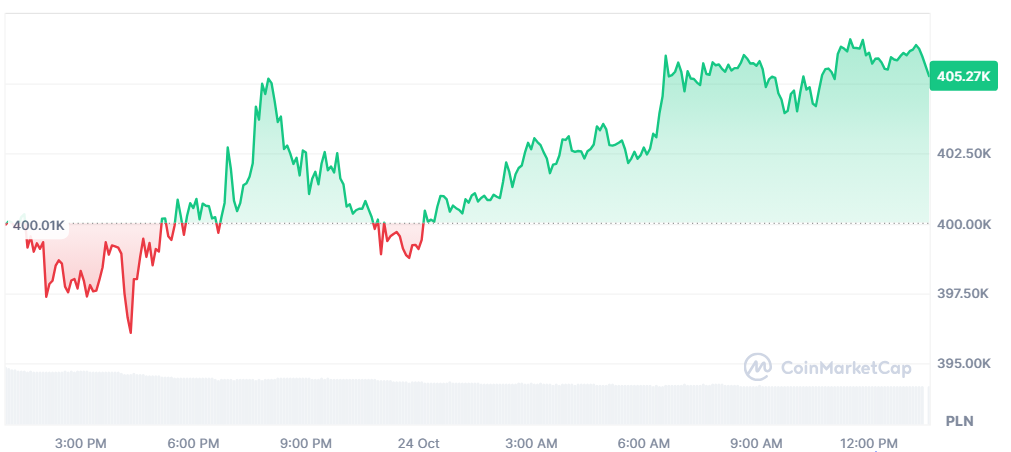Select the 6:00 PM time axis label
The width and height of the screenshot is (1011, 452).
(x=194, y=442)
